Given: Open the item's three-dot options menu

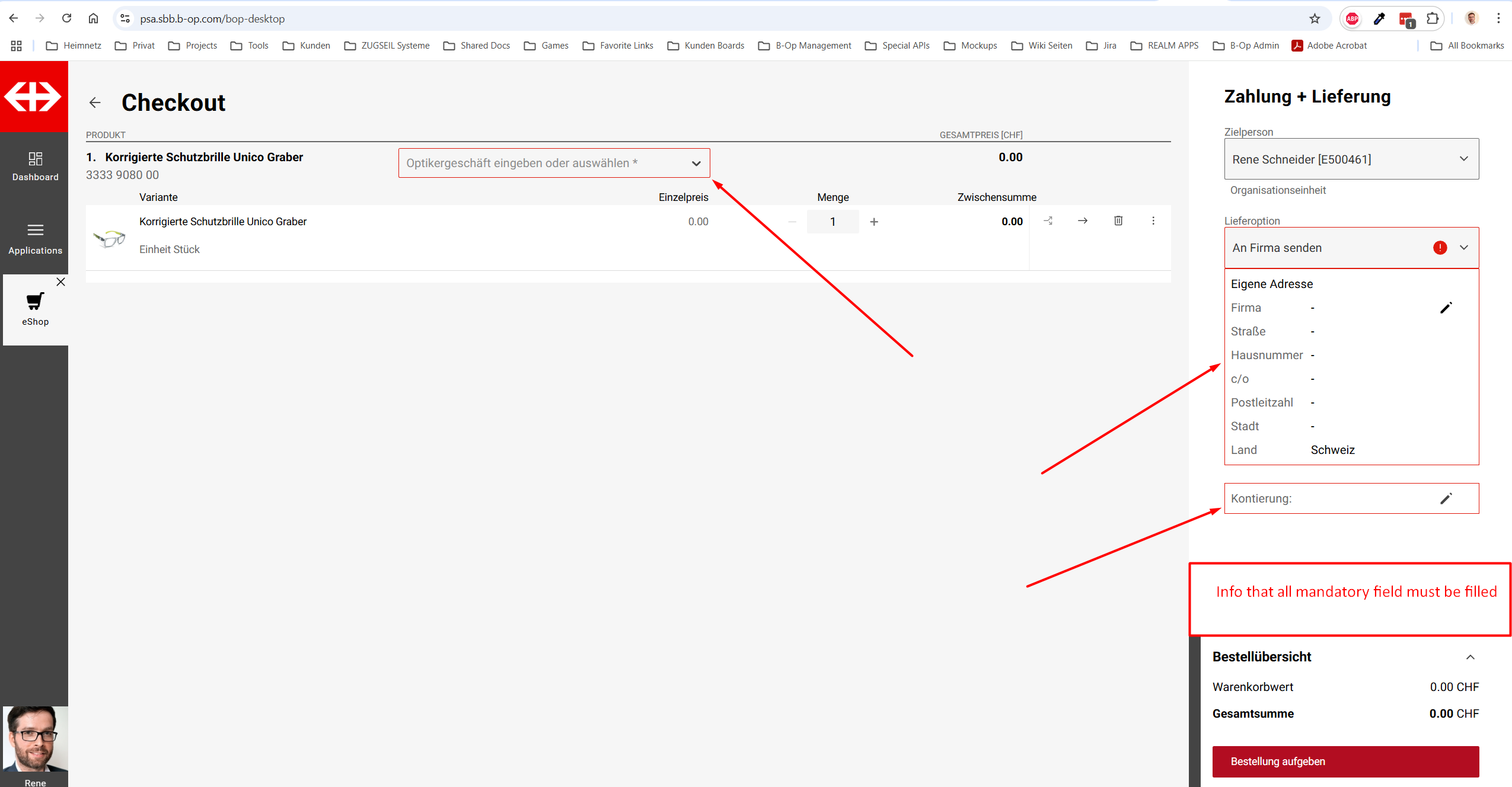Looking at the screenshot, I should [x=1153, y=220].
